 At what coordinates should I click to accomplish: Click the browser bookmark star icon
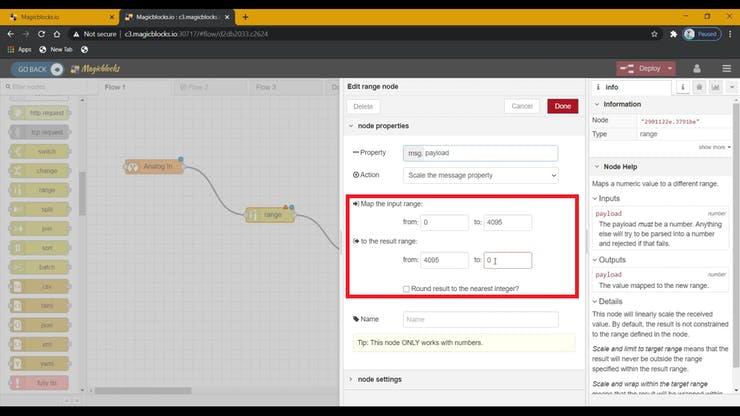click(655, 33)
